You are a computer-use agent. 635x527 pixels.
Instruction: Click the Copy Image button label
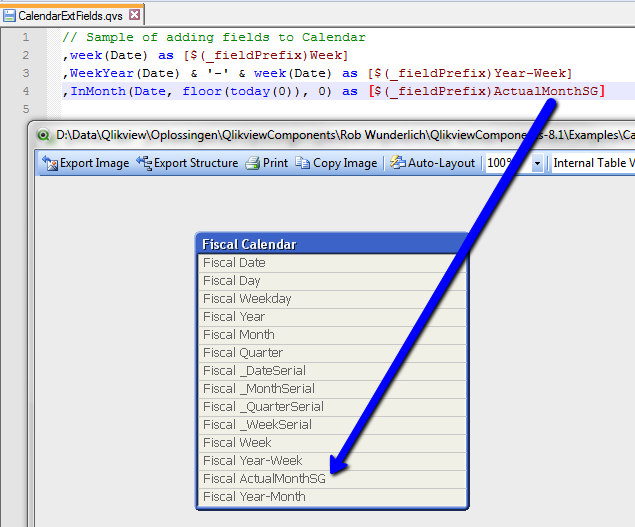345,163
